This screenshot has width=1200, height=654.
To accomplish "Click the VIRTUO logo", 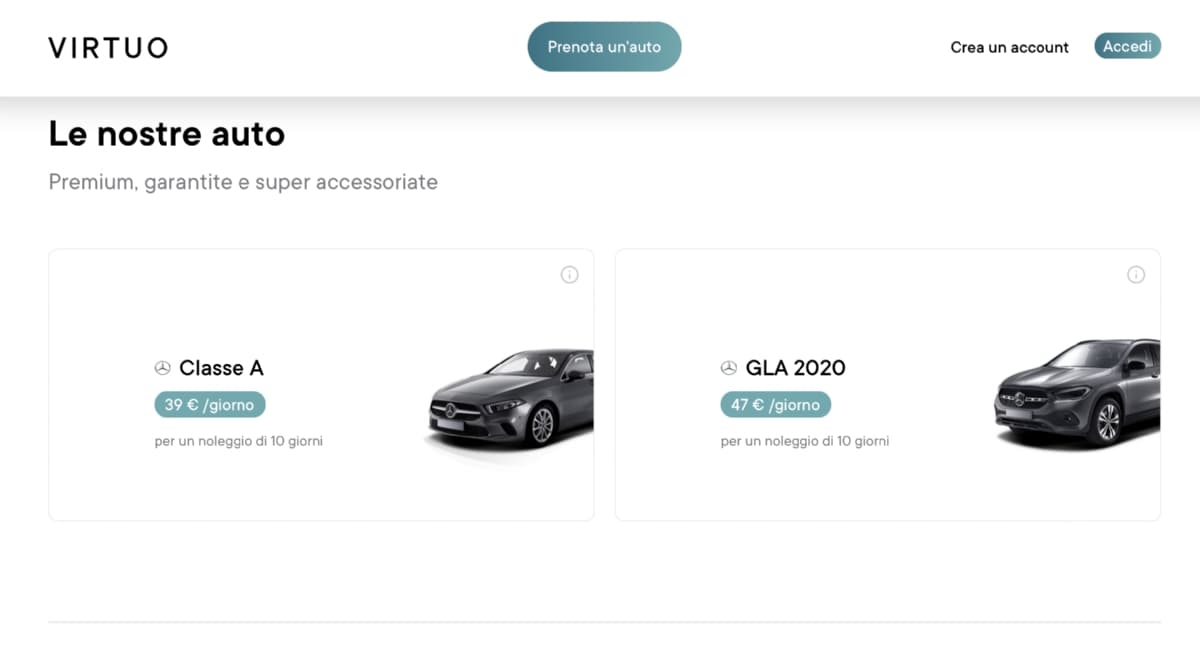I will [x=108, y=47].
